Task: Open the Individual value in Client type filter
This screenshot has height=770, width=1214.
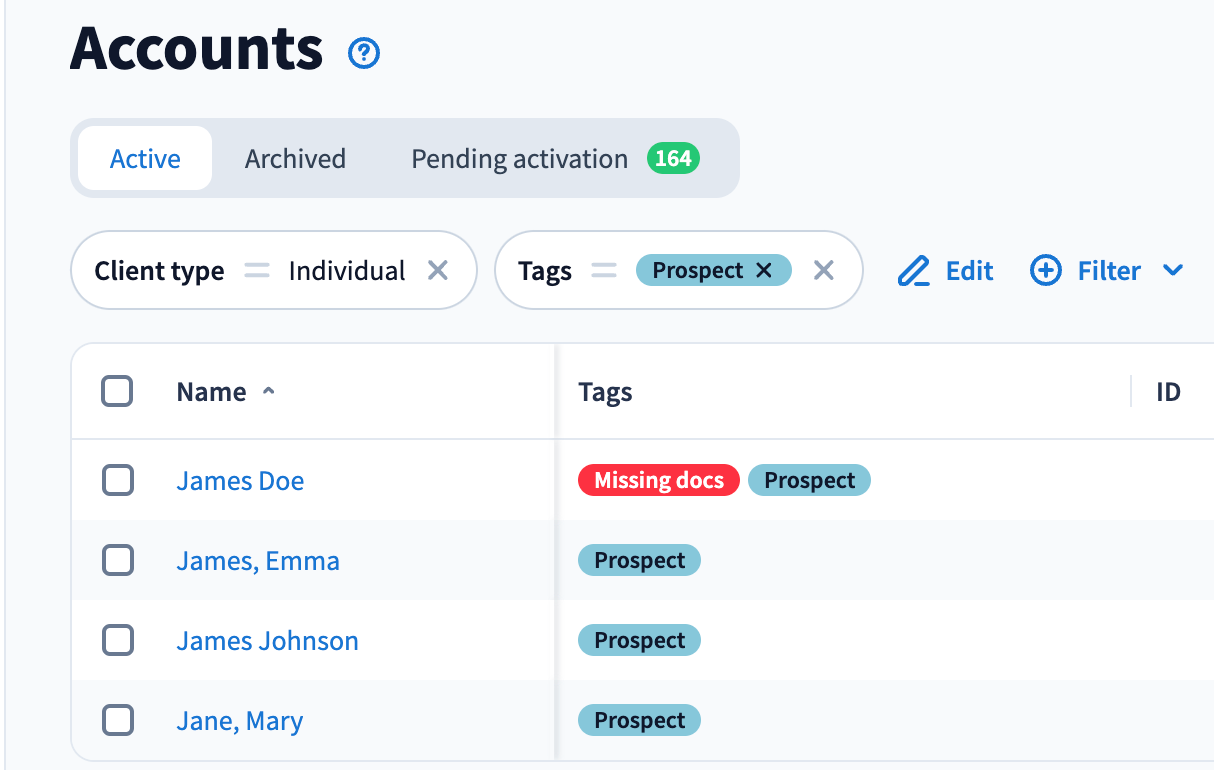Action: coord(347,271)
